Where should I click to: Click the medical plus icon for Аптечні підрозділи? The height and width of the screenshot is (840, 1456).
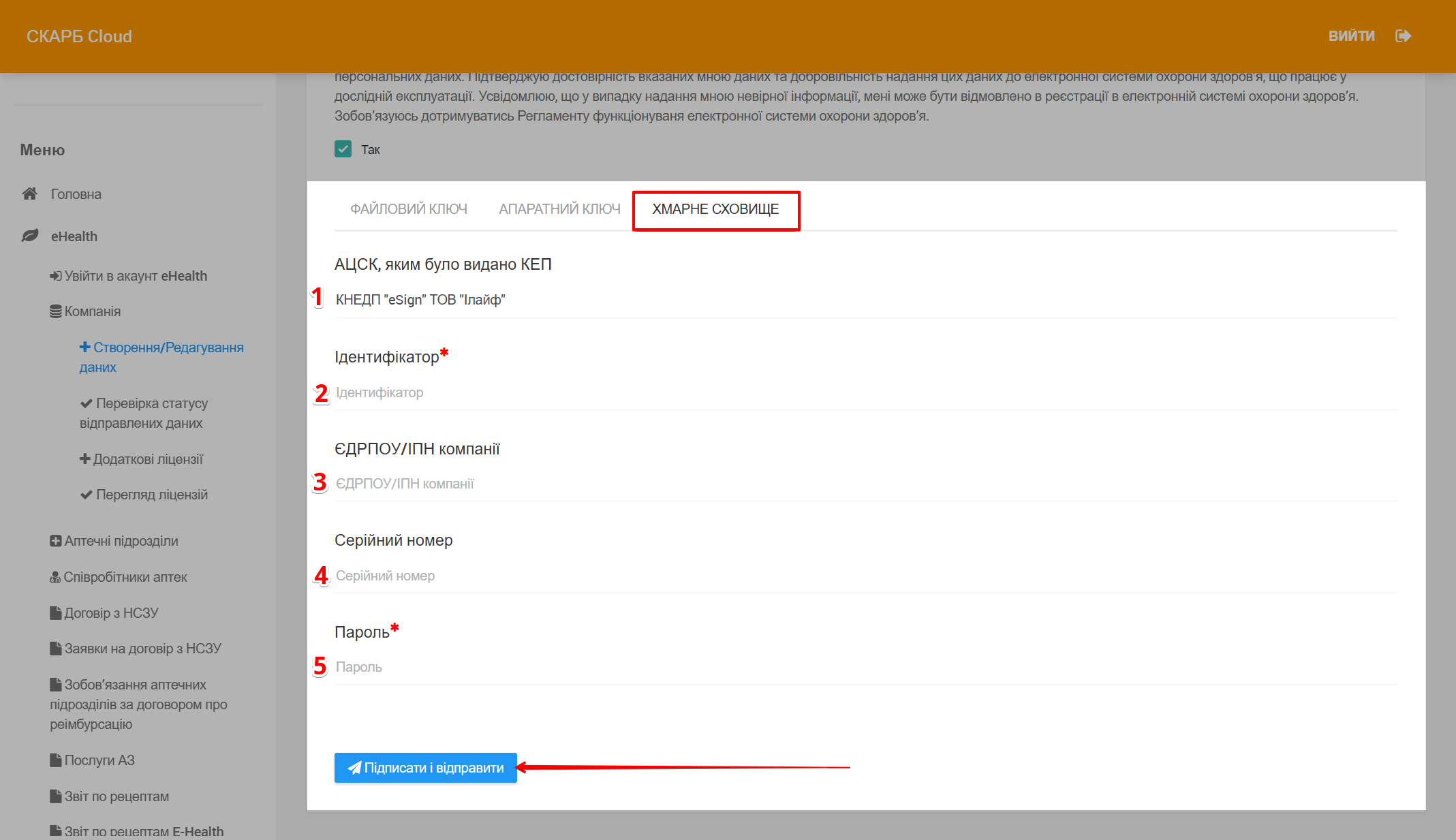point(55,541)
